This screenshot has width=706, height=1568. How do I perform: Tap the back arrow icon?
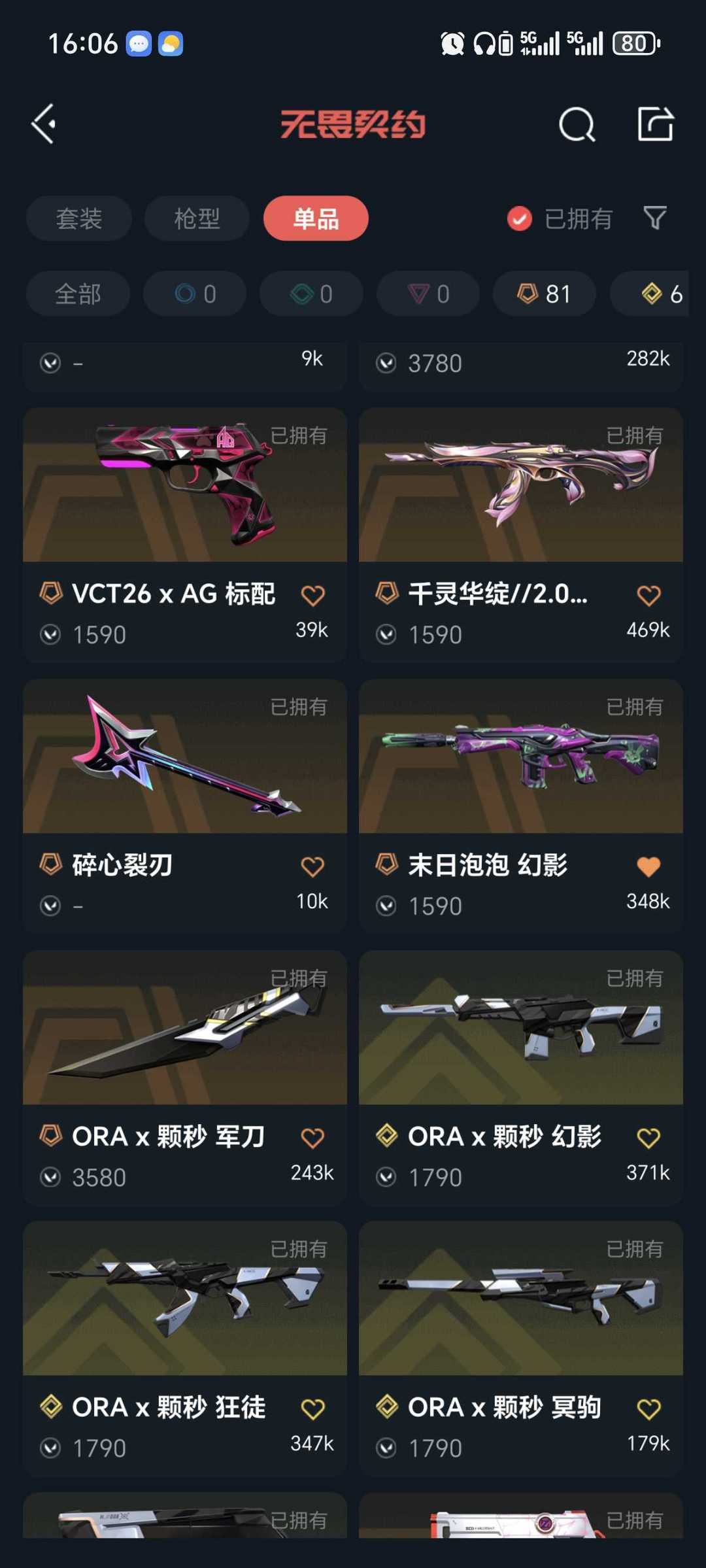44,124
